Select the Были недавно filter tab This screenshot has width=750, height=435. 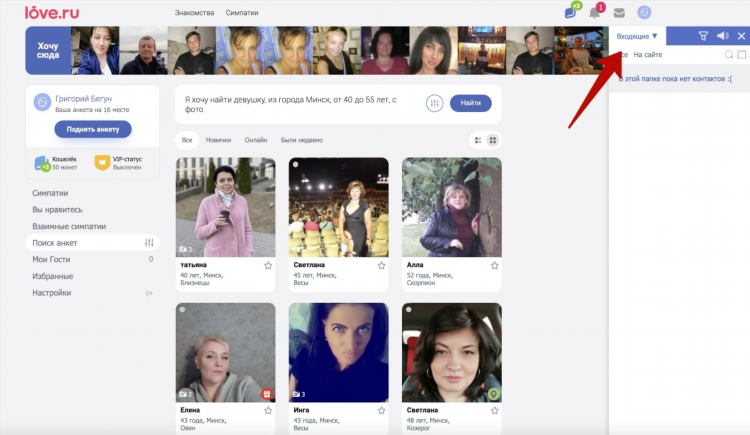(302, 140)
